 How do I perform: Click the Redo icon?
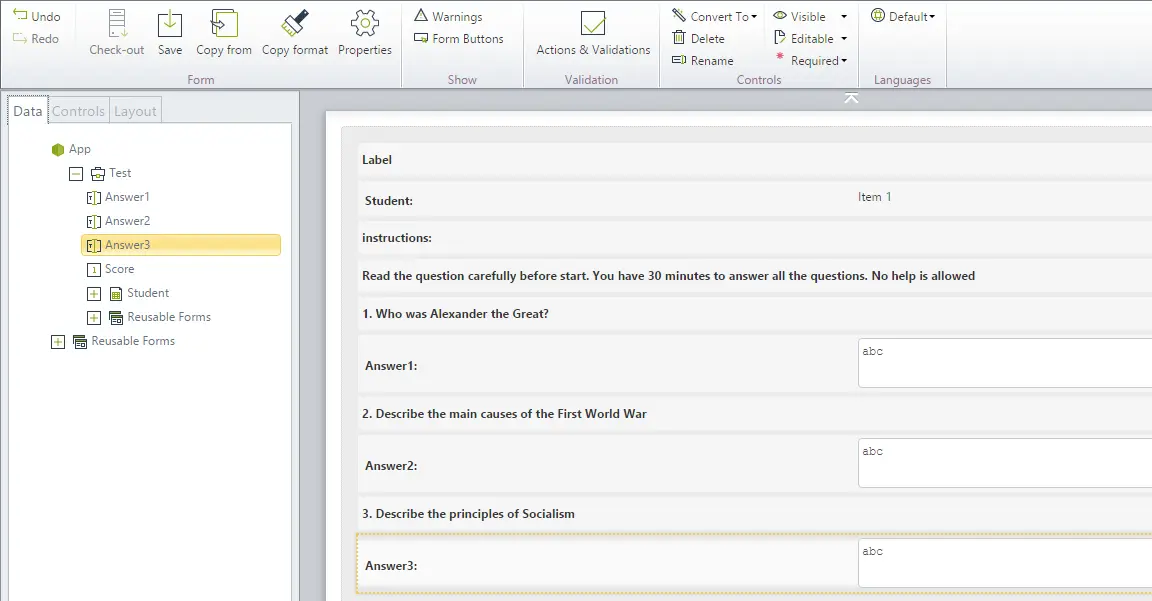[x=20, y=38]
